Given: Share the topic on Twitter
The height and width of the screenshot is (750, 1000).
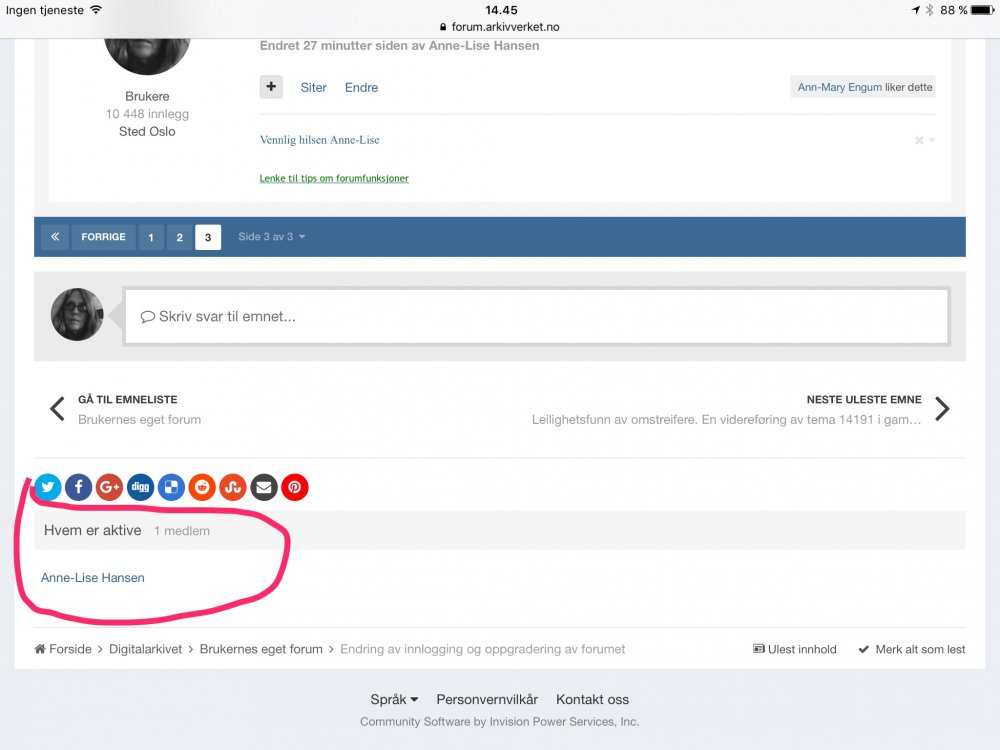Looking at the screenshot, I should coord(48,487).
